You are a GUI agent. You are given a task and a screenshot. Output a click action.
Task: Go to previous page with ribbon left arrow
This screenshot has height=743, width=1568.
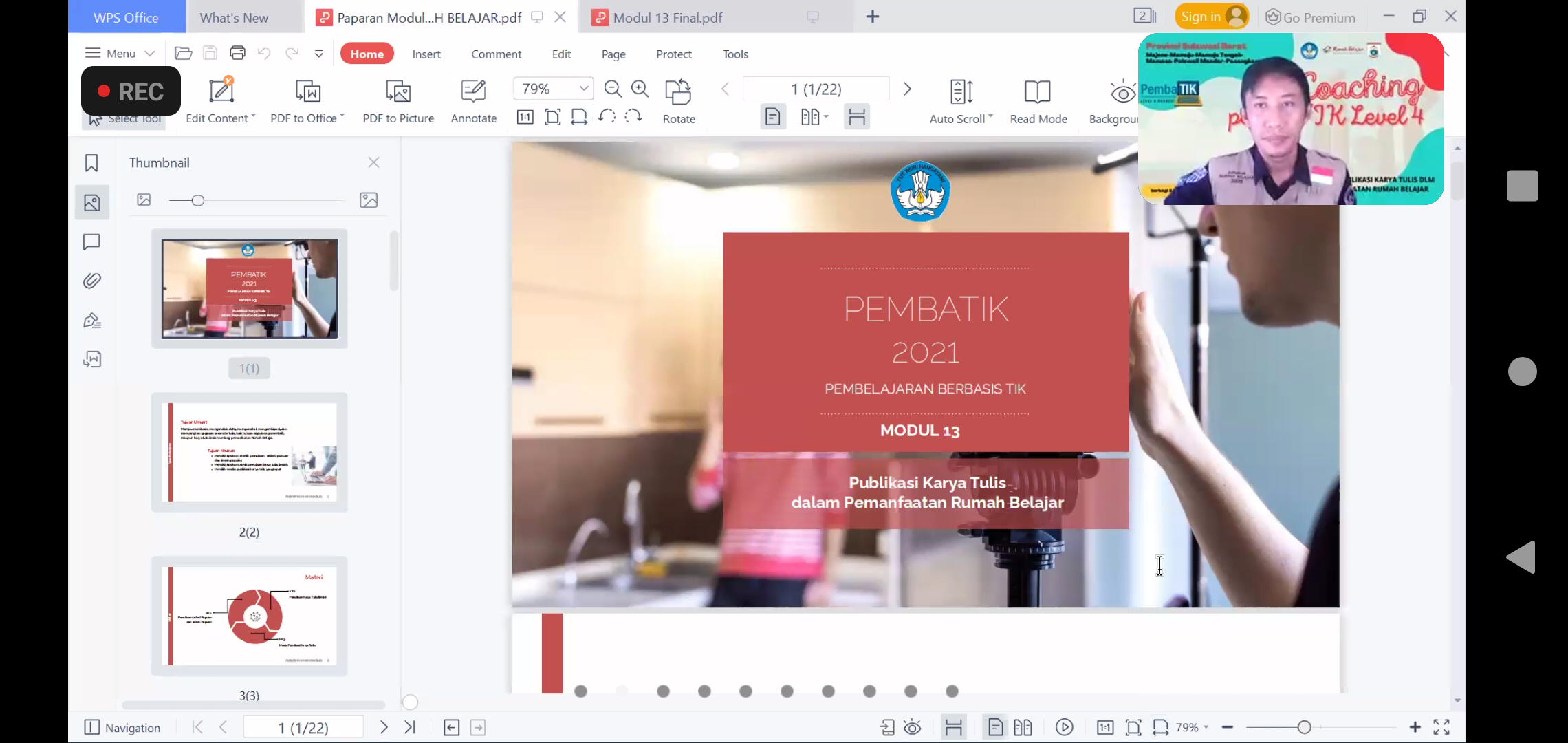[725, 89]
